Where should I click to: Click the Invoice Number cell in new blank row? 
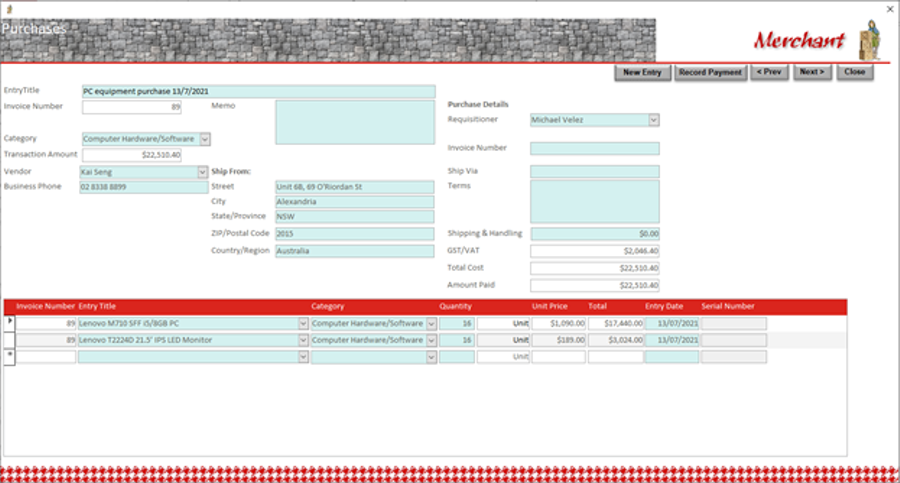coord(46,357)
